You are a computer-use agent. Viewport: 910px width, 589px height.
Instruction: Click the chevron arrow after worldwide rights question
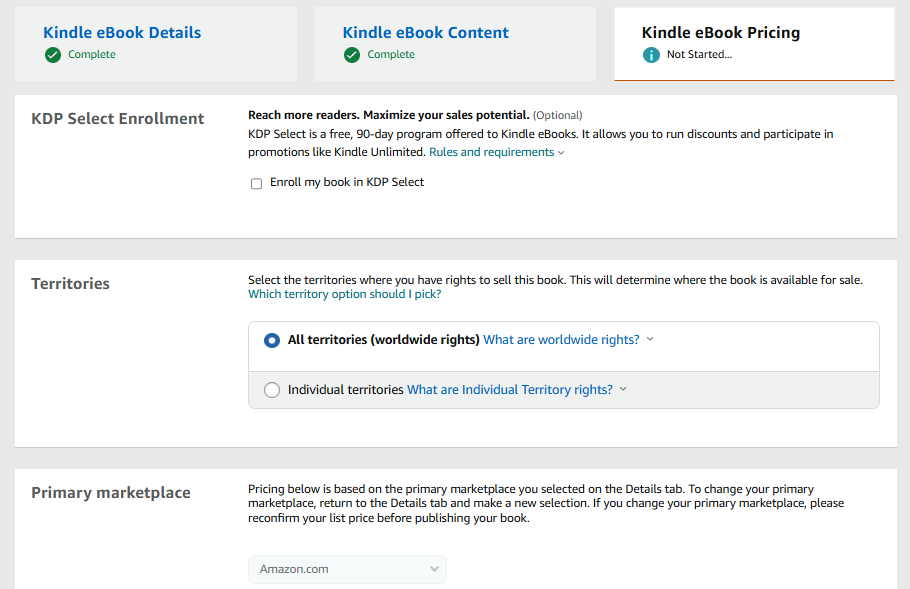(650, 339)
